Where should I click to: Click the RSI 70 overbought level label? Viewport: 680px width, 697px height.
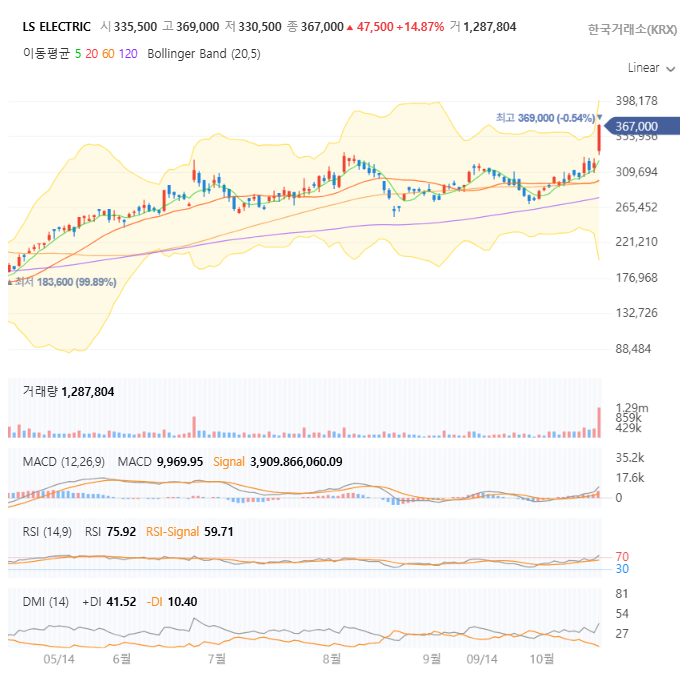tap(622, 557)
